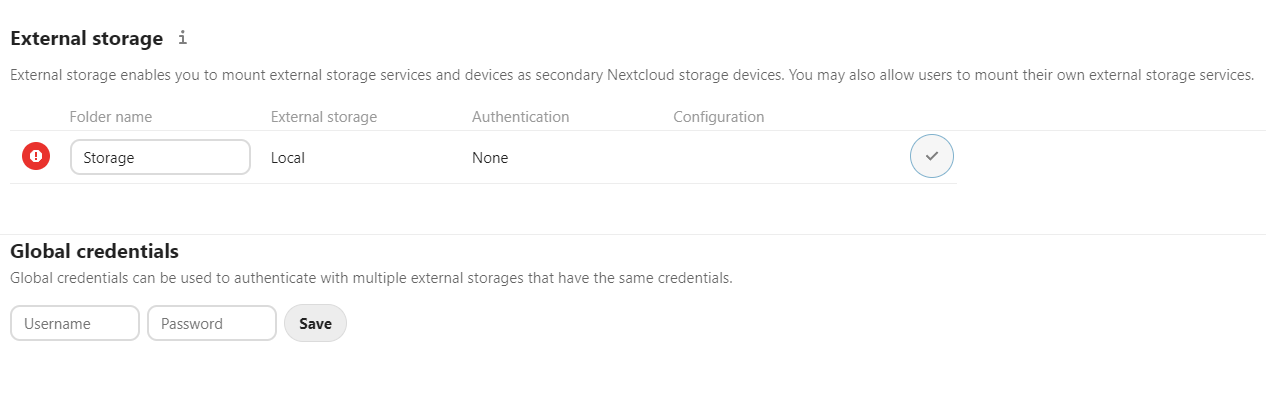Select the None authentication value
Viewport: 1266px width, 410px height.
point(490,157)
